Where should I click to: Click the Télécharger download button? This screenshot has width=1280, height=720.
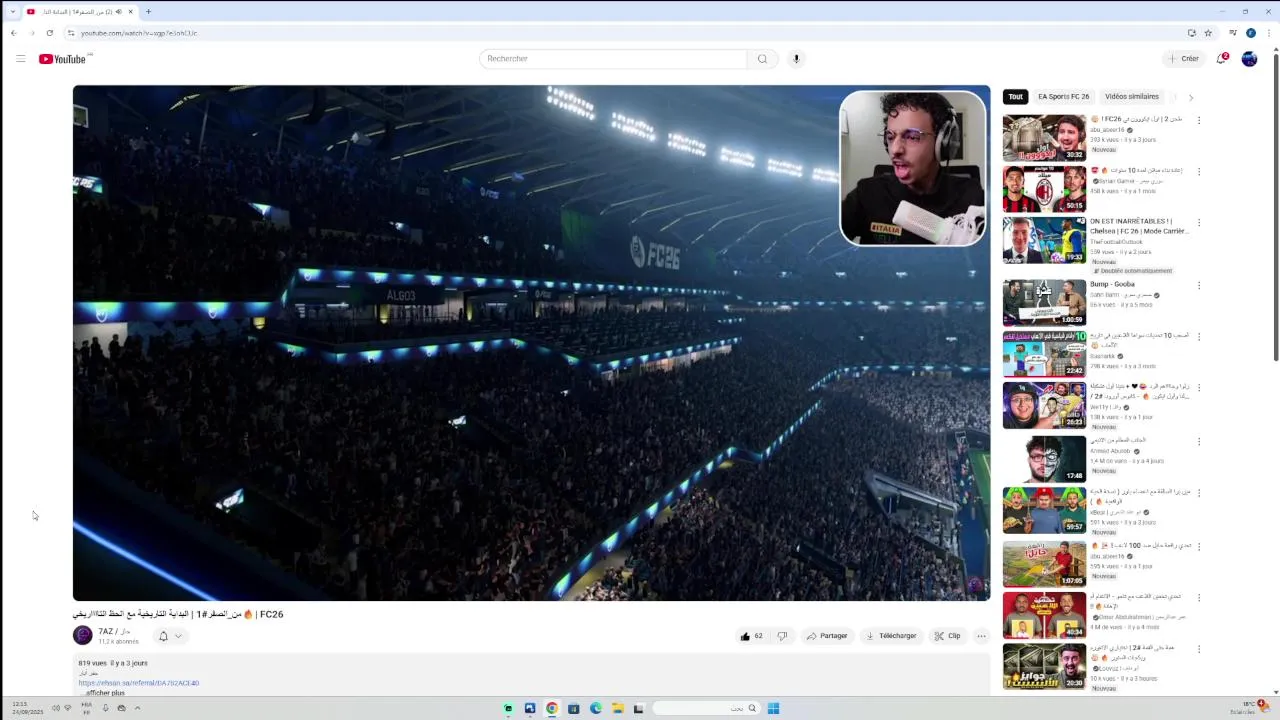[891, 636]
